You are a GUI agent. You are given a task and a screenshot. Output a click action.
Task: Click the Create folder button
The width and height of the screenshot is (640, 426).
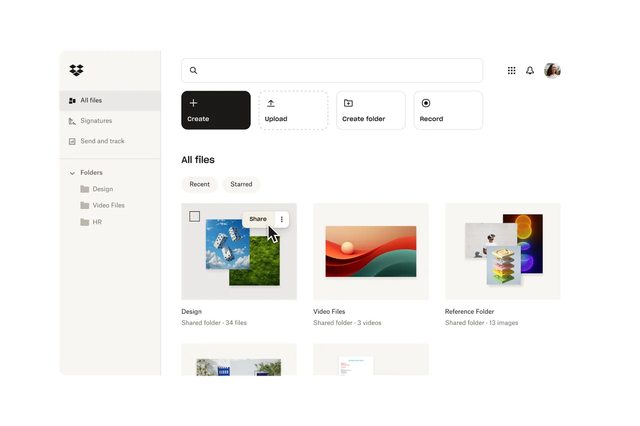[x=371, y=110]
